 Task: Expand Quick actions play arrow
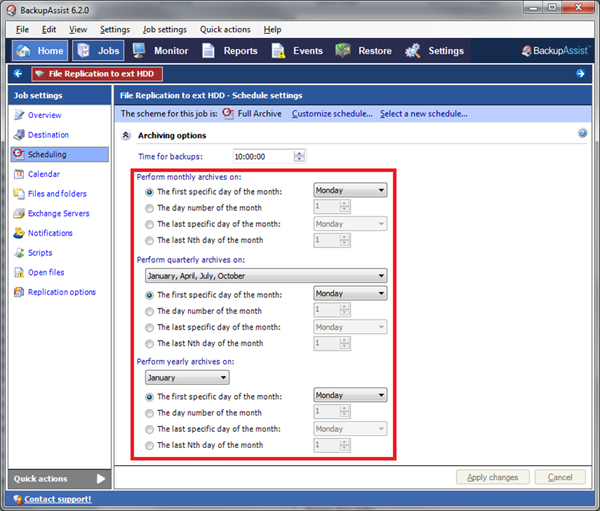click(101, 479)
